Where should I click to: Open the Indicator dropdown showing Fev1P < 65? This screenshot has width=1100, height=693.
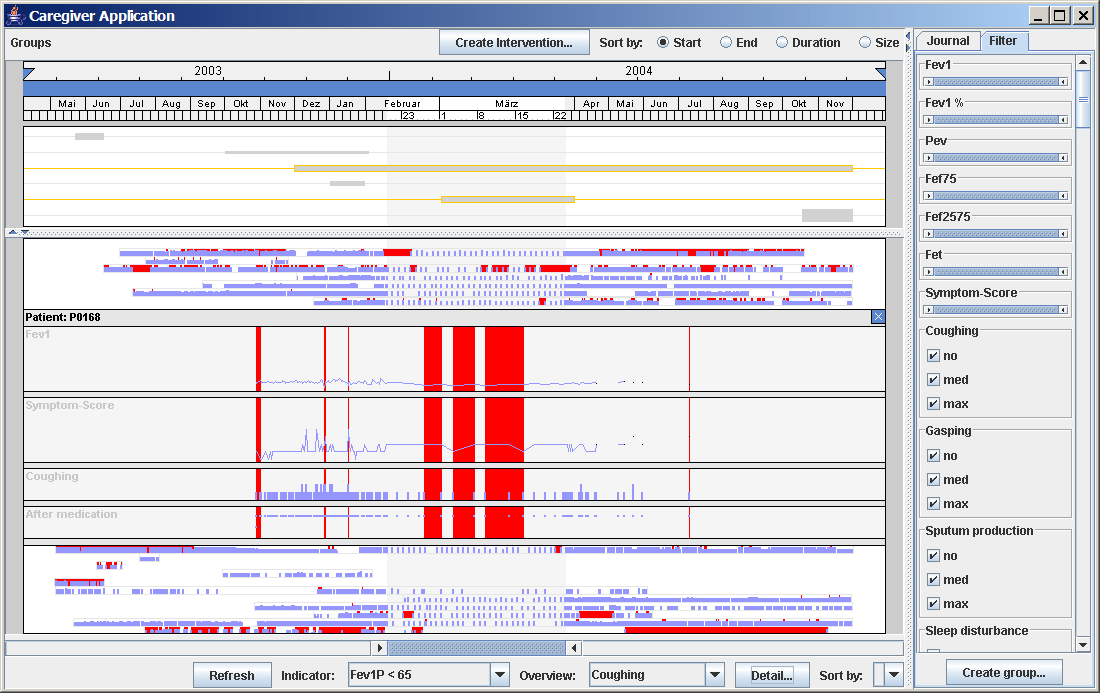tap(500, 675)
